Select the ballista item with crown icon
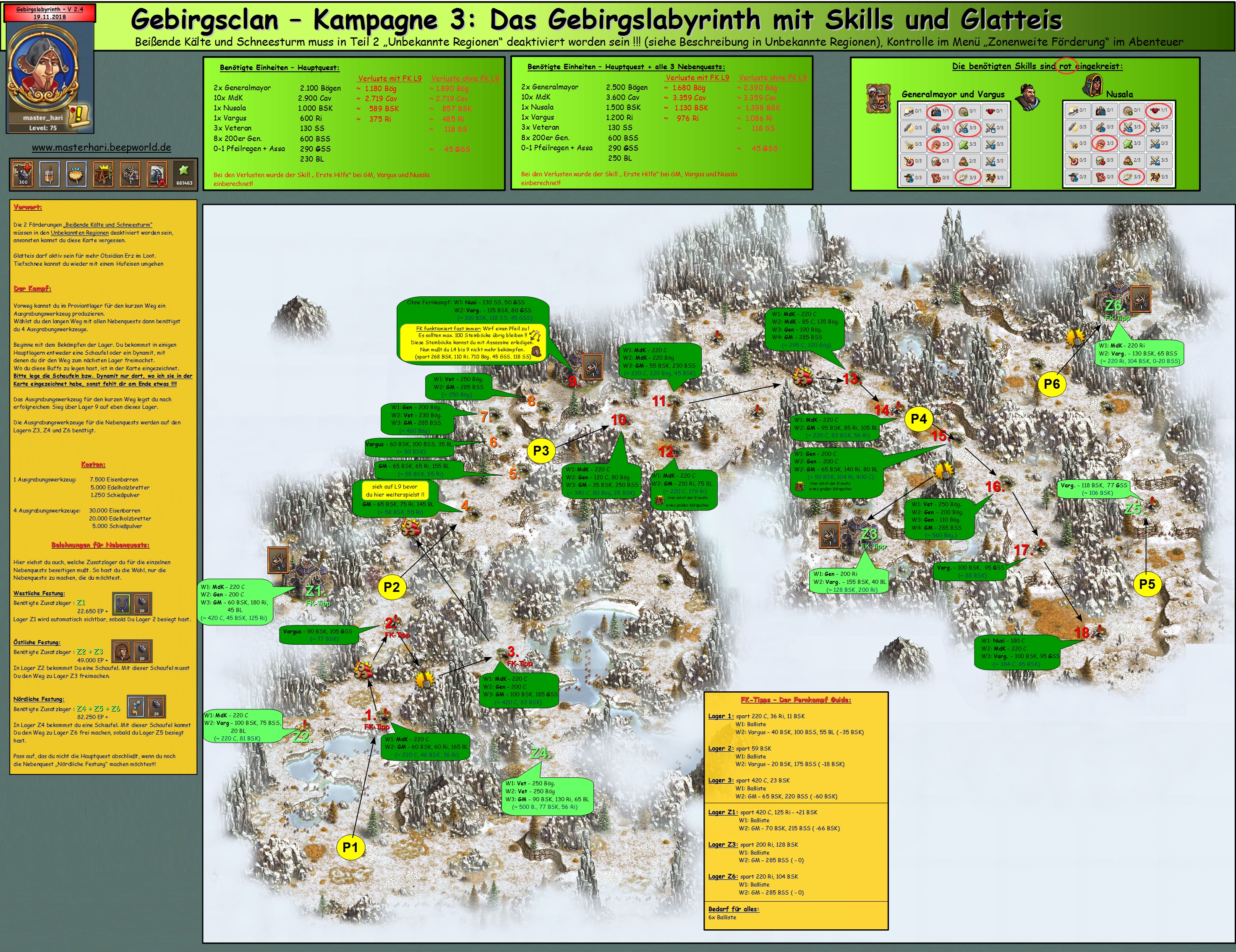Screen dimensions: 1236x952 pos(103,174)
